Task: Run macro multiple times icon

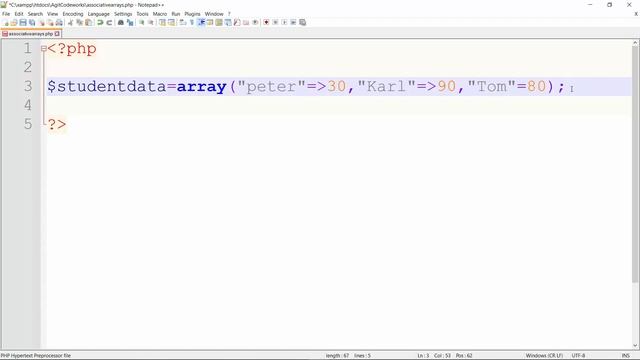Action: click(293, 22)
